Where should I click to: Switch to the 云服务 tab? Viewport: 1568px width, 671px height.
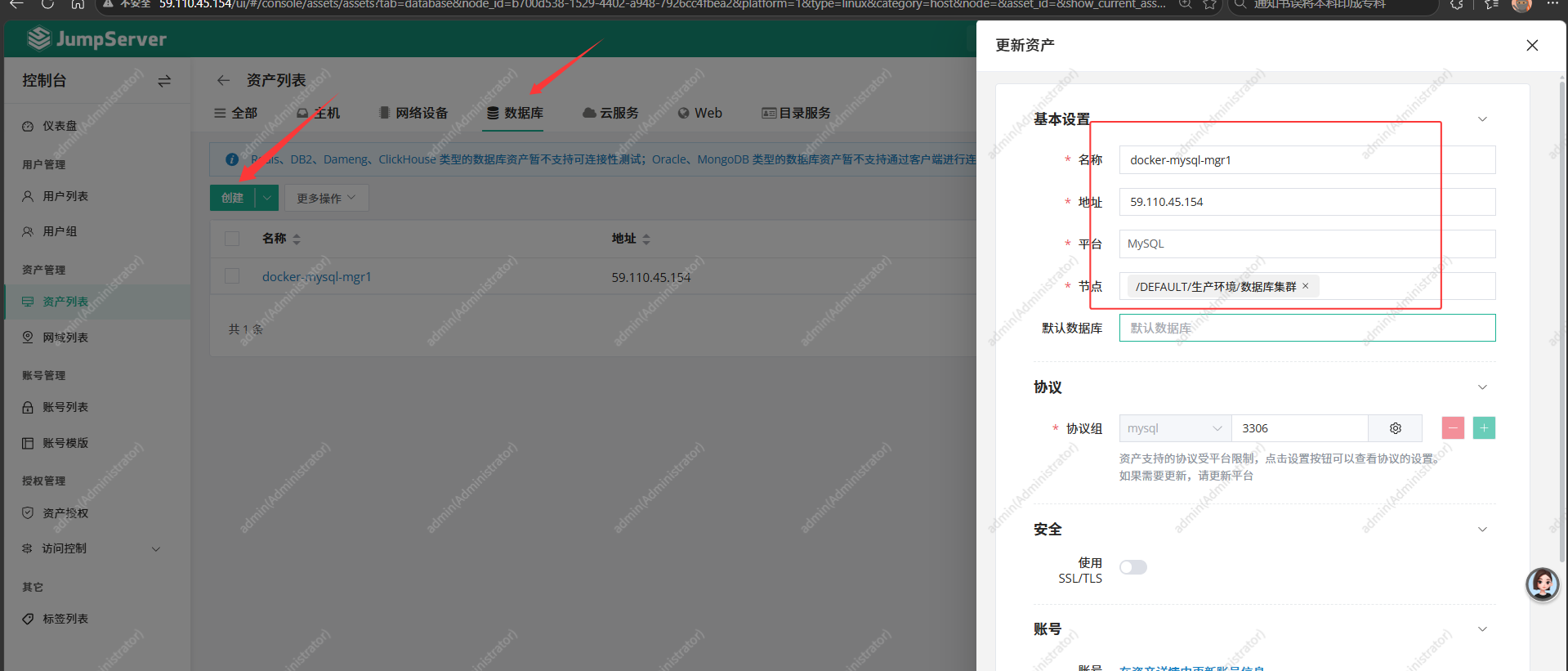[x=610, y=113]
